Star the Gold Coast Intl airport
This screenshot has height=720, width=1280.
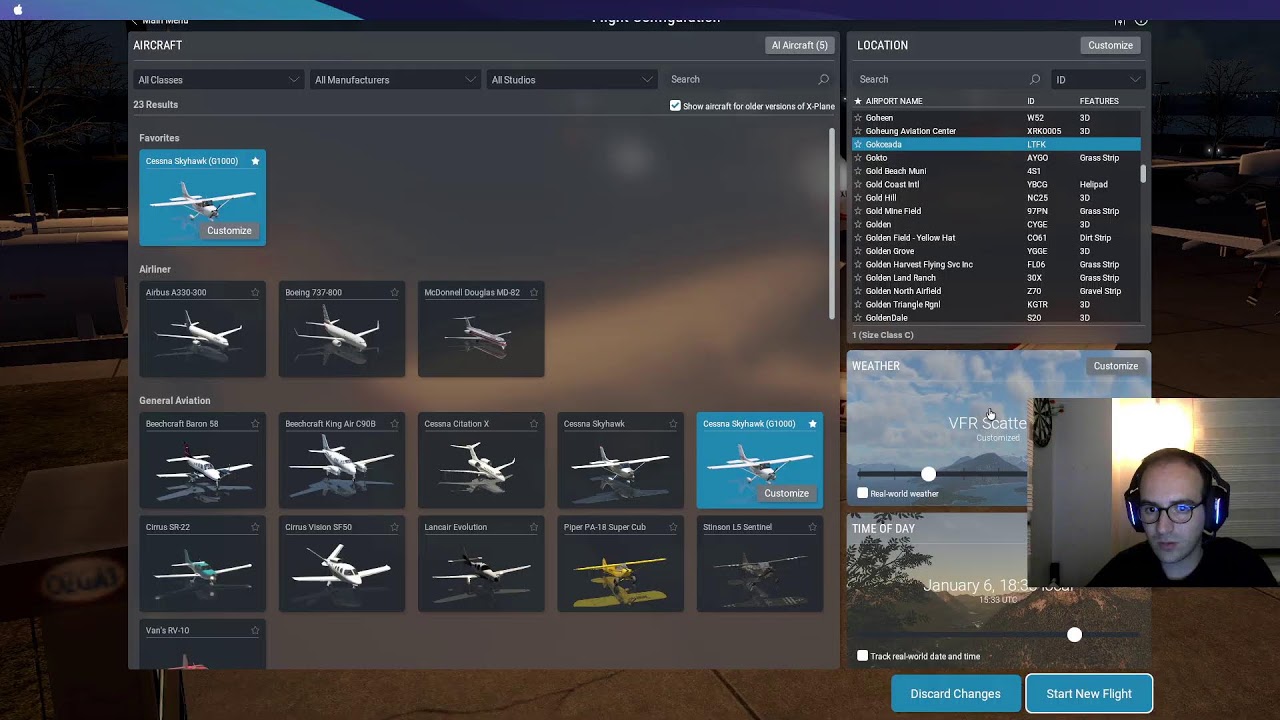click(x=857, y=185)
